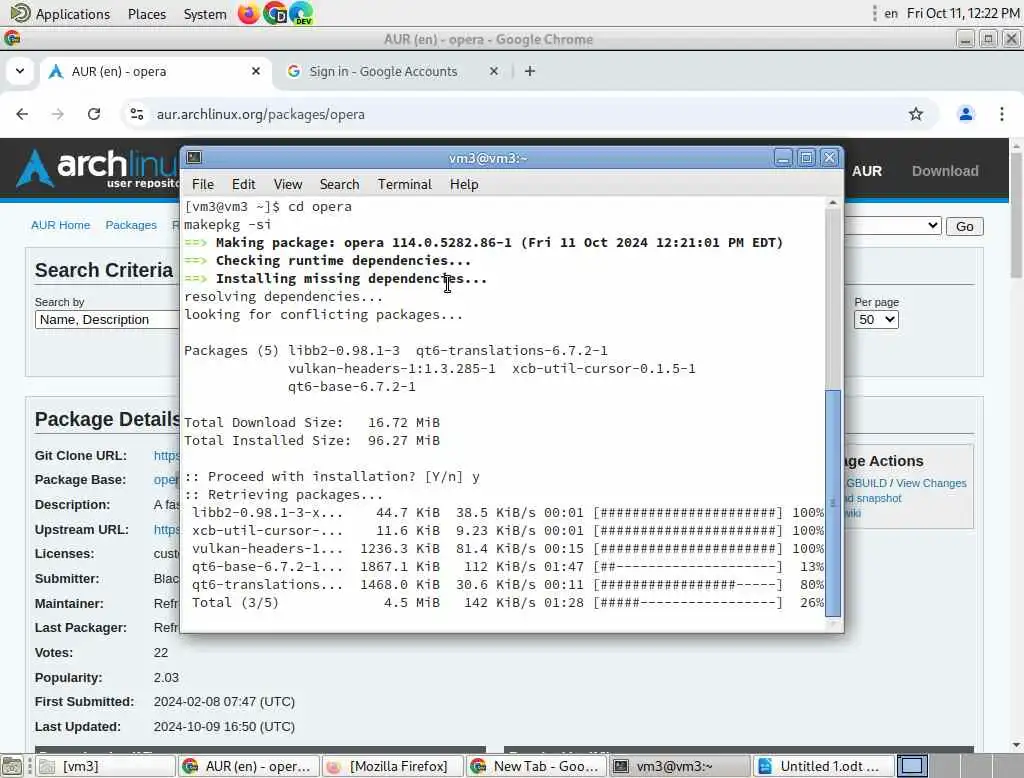Image resolution: width=1024 pixels, height=778 pixels.
Task: Click the Packages link in AUR nav
Action: click(x=131, y=225)
